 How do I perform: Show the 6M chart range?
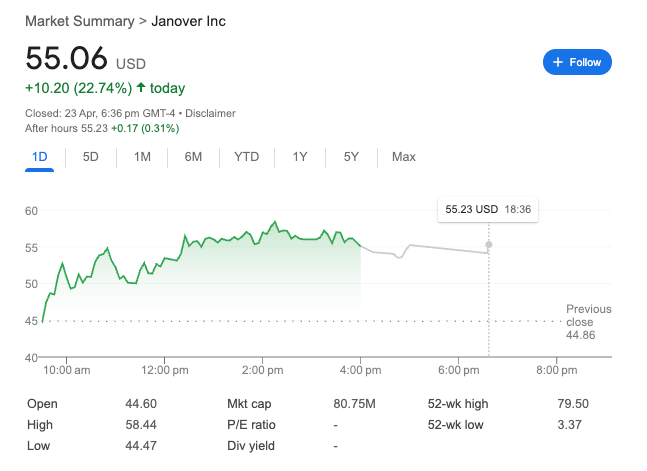coord(193,157)
